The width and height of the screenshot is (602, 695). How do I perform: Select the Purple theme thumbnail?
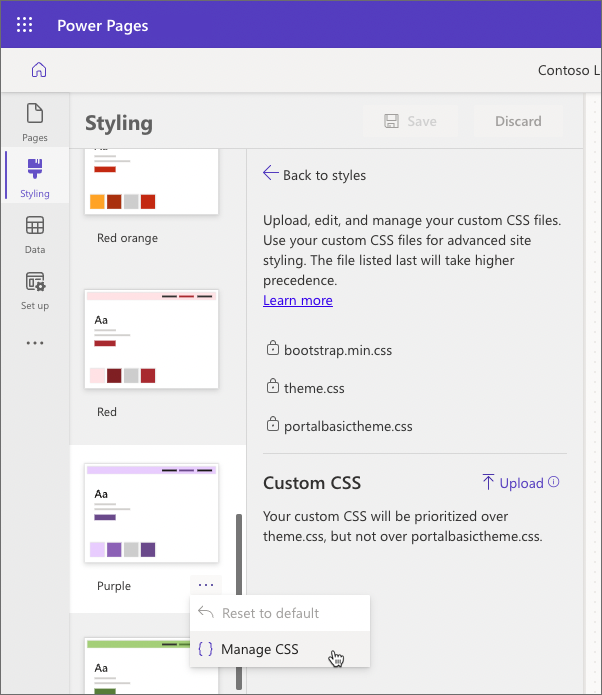(x=151, y=513)
